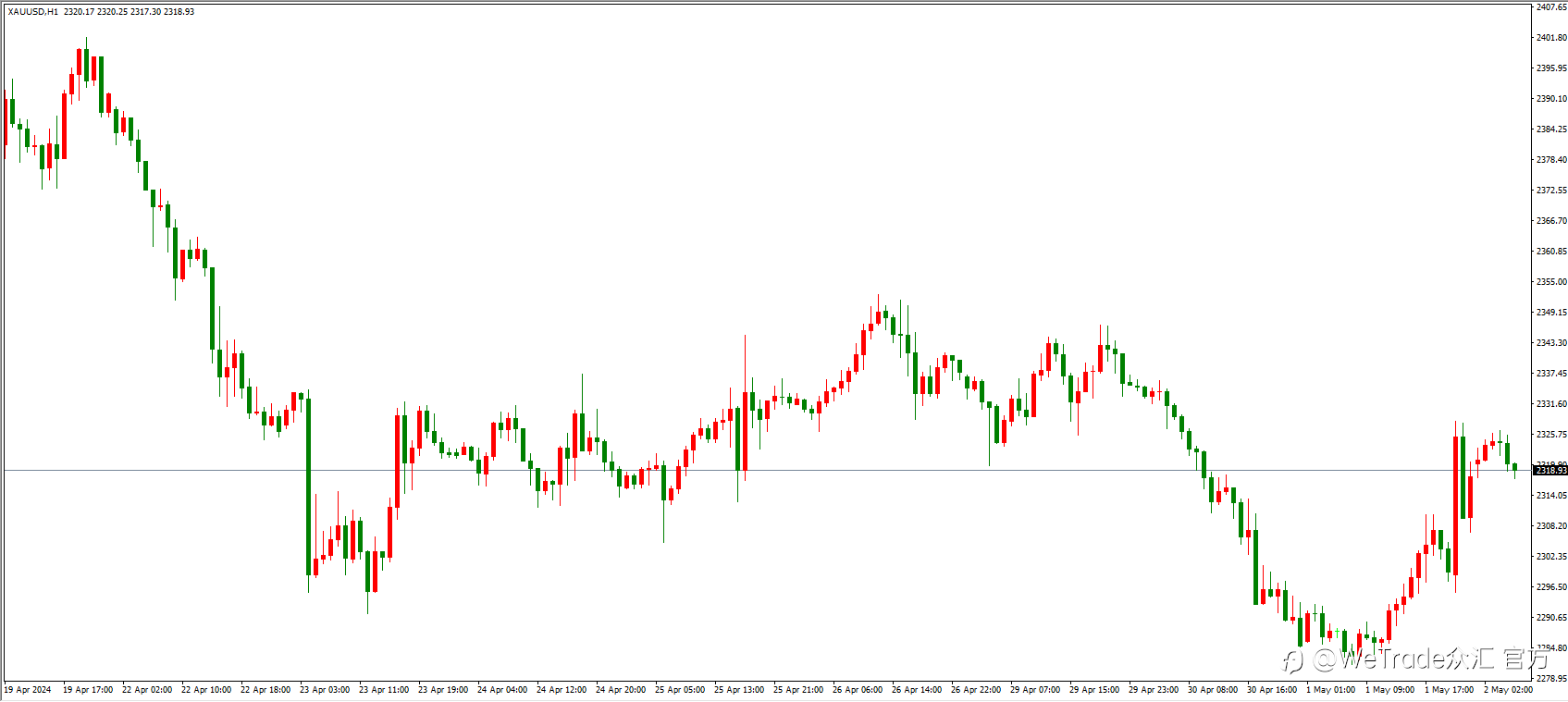Click the 2401.80 price axis label
1568x702 pixels.
(1551, 38)
